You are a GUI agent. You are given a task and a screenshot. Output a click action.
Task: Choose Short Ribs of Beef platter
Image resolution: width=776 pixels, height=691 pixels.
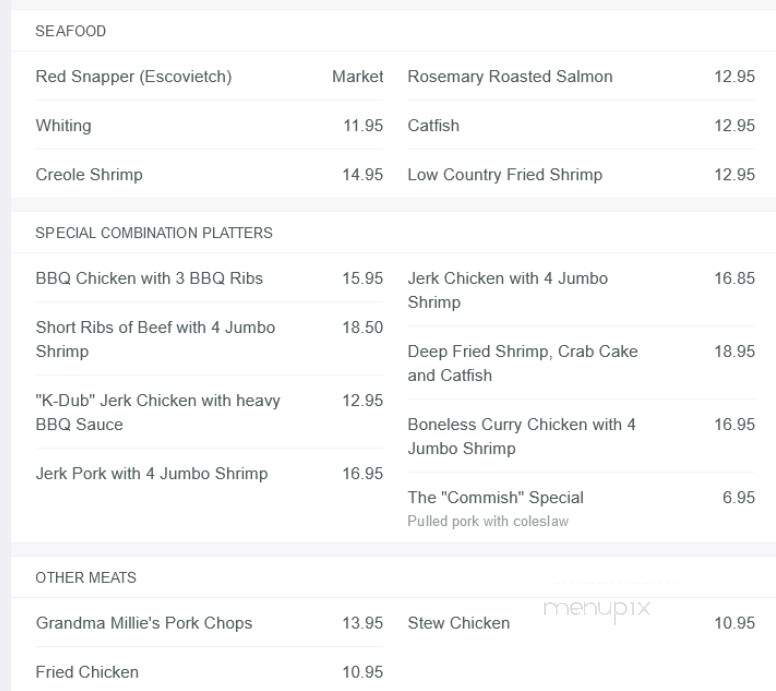click(155, 339)
